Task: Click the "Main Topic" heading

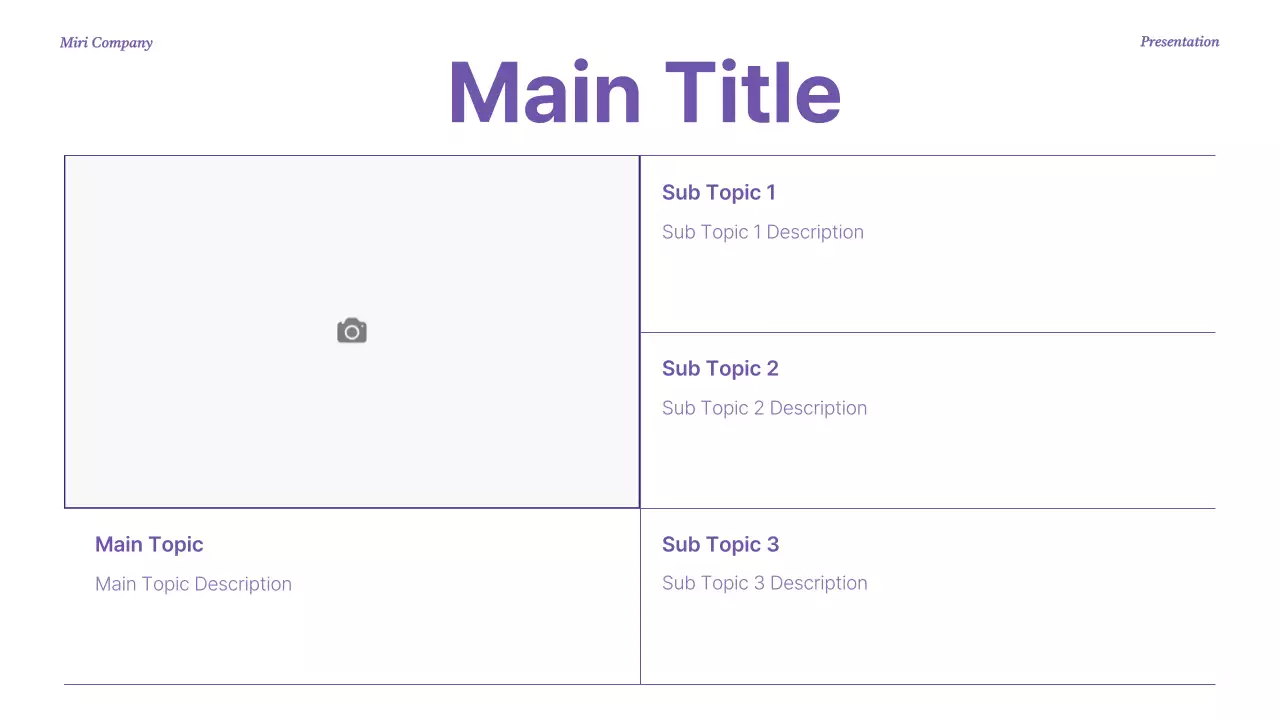Action: pos(149,545)
